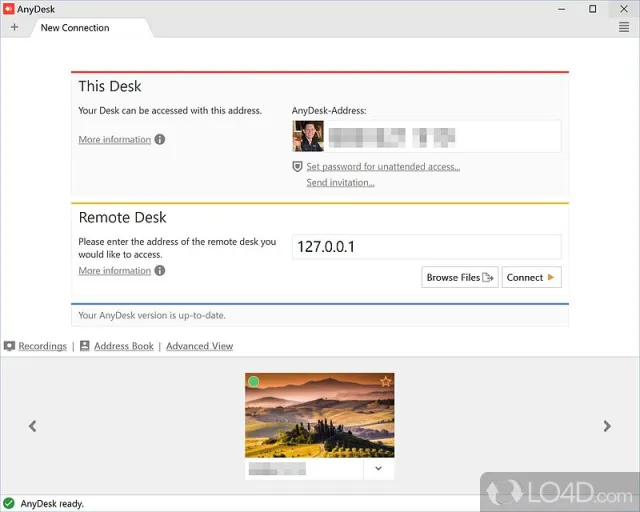Click the blurred session name label
The width and height of the screenshot is (640, 512).
click(277, 469)
